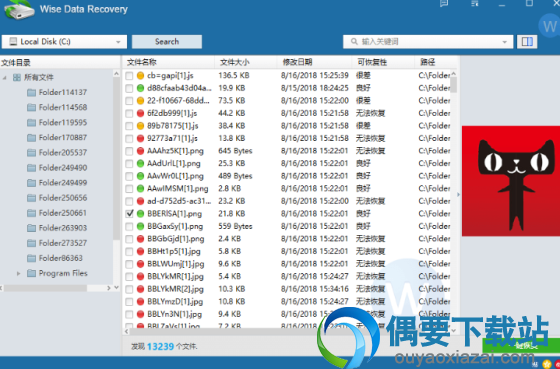Select Folder114568 in directory tree
560x369 pixels.
(63, 108)
